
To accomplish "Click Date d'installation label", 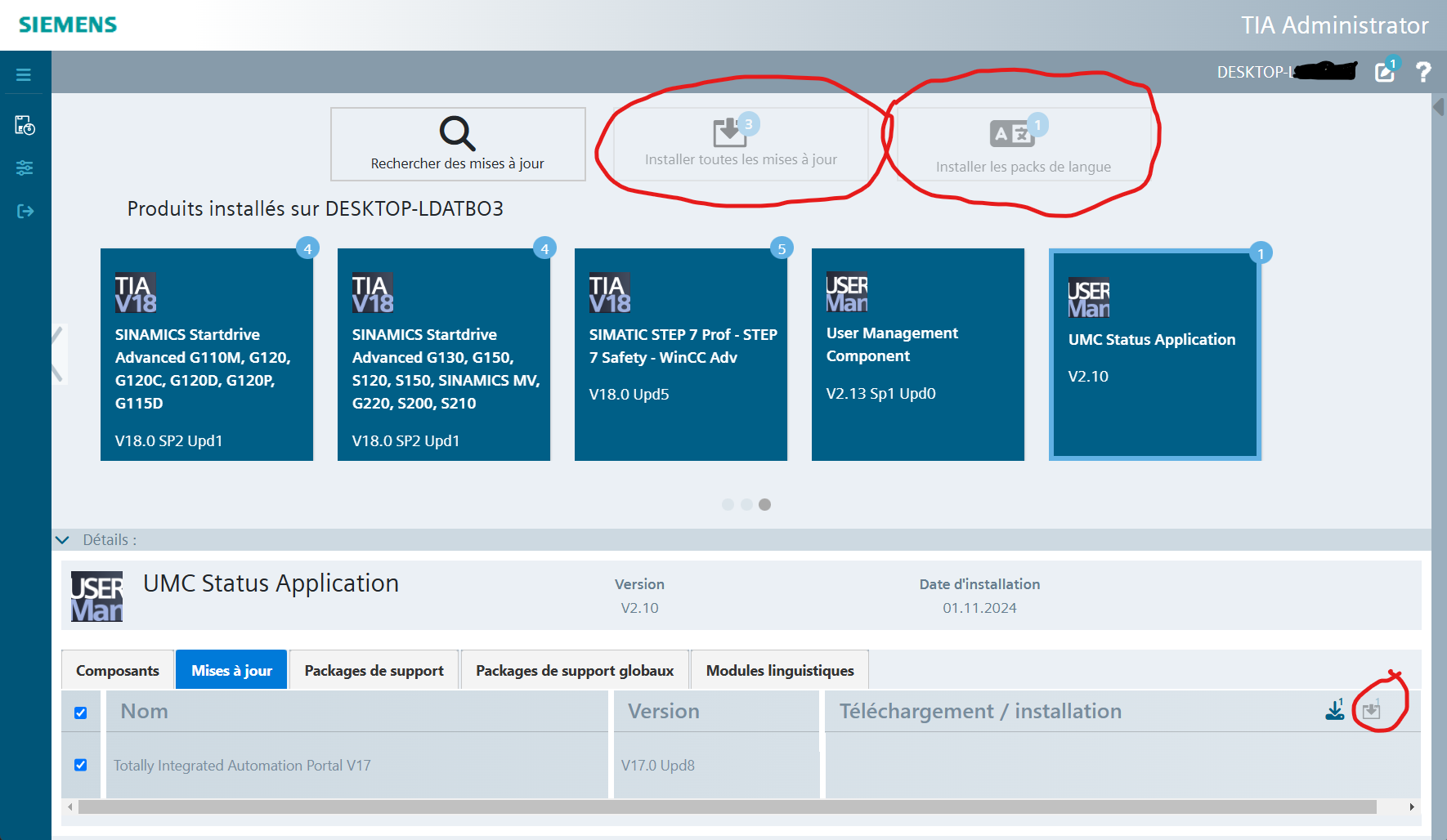I will coord(979,584).
